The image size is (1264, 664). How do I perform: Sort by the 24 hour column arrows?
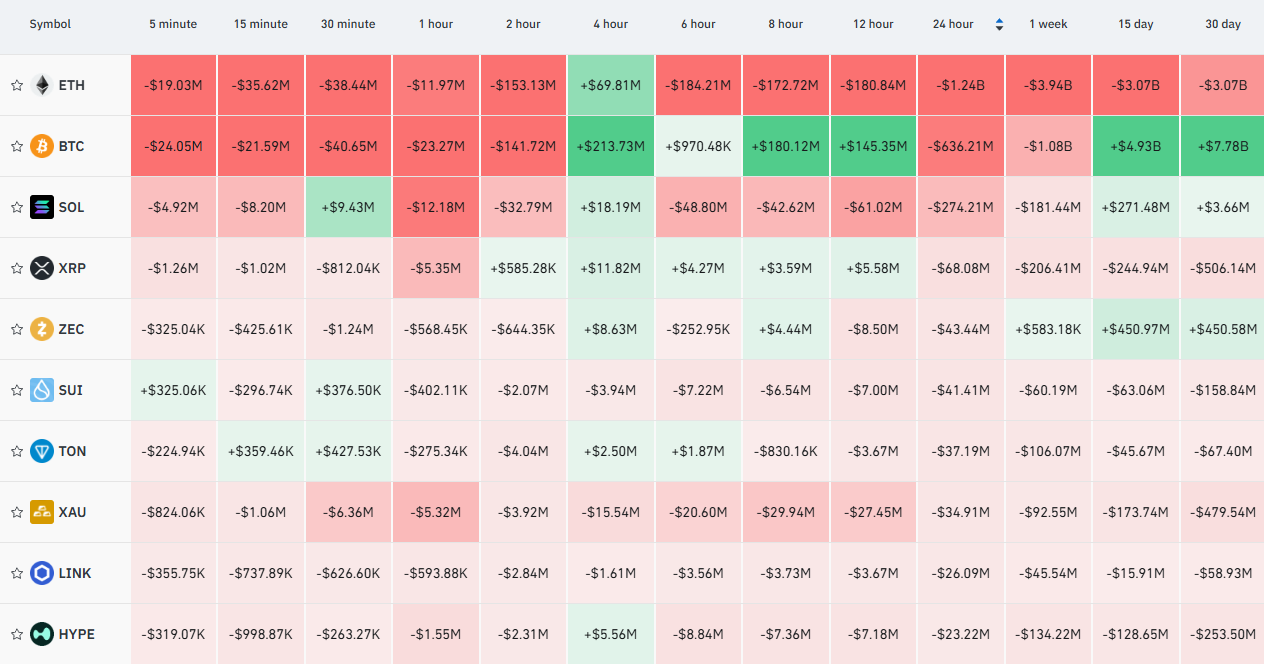[x=999, y=24]
